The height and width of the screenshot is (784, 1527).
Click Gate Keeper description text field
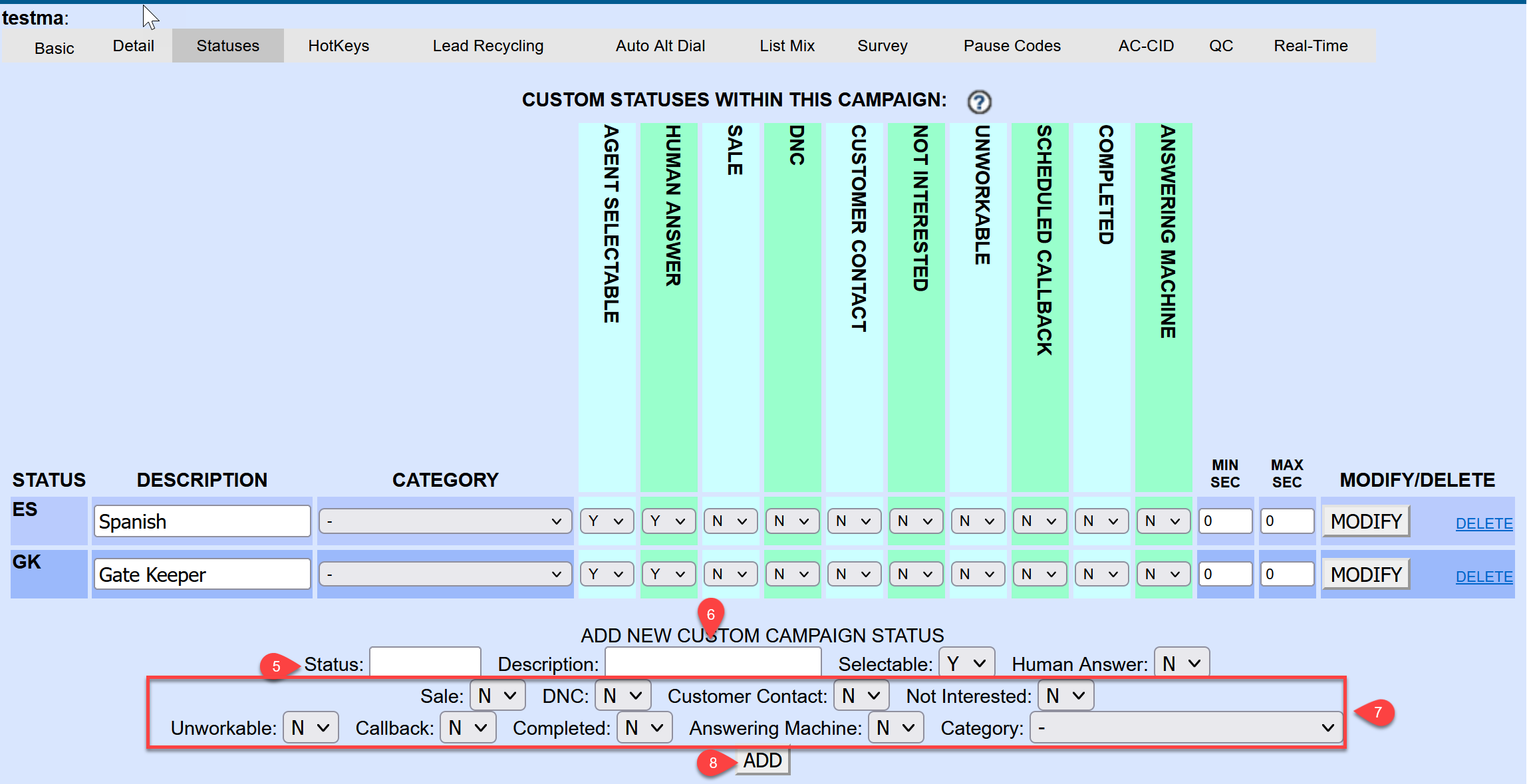(x=202, y=575)
